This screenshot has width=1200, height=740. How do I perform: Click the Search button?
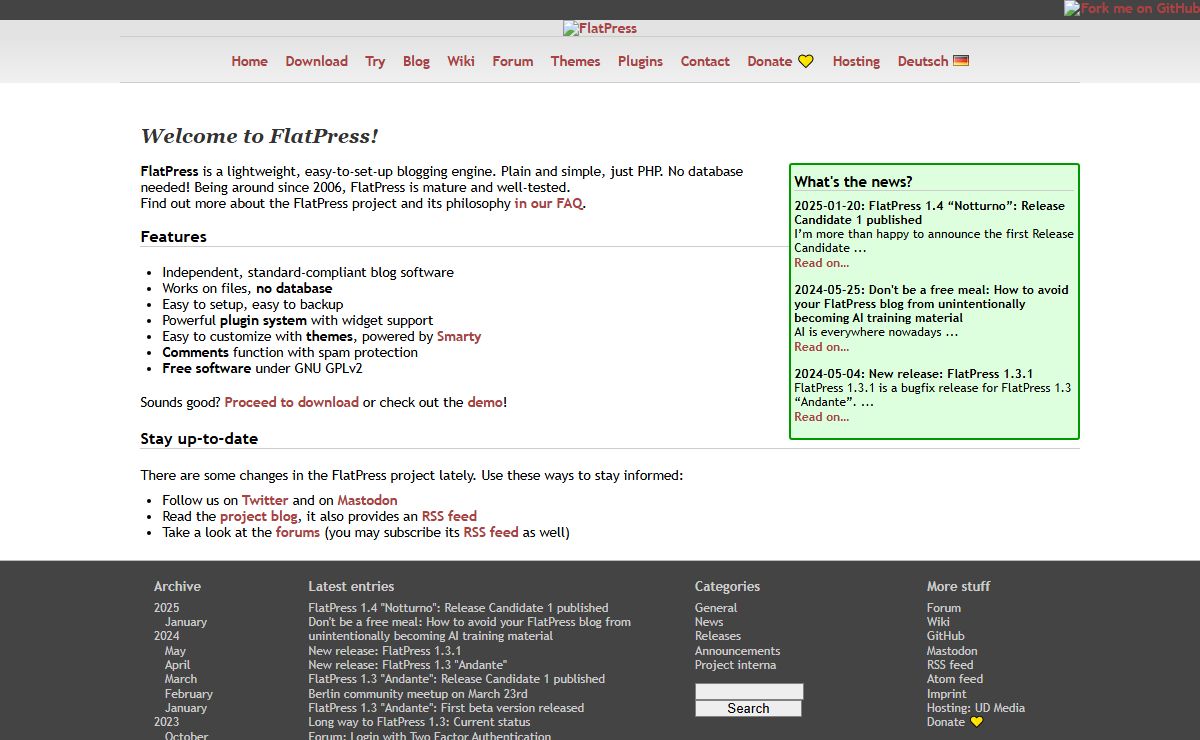749,708
